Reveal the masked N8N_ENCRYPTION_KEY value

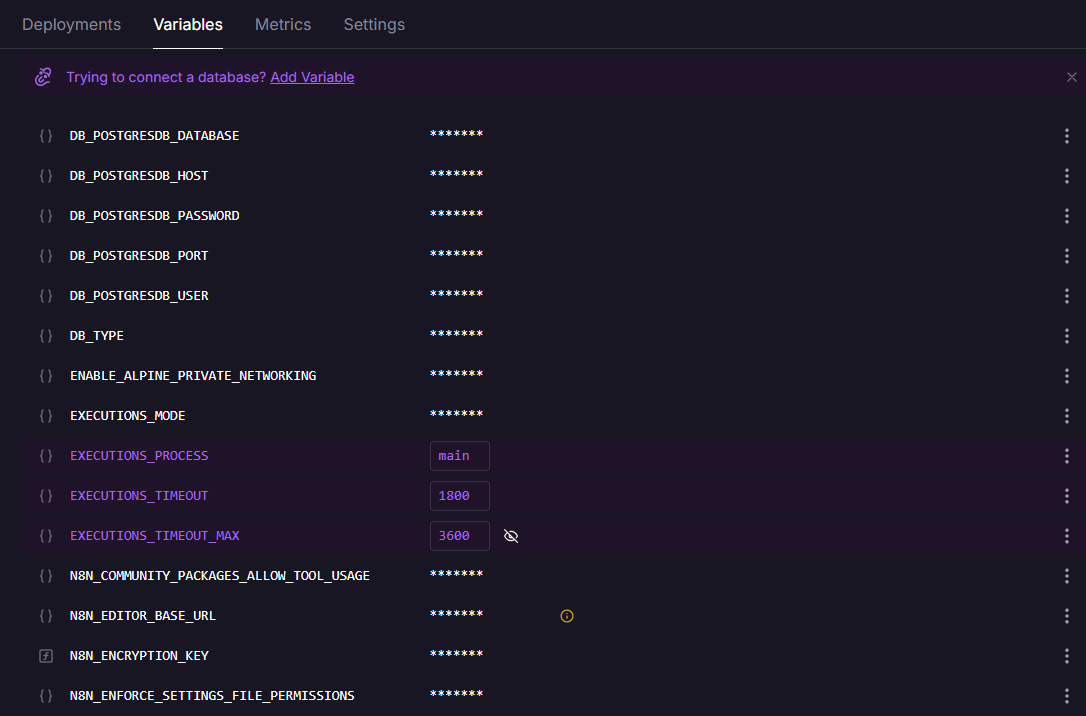coord(456,655)
